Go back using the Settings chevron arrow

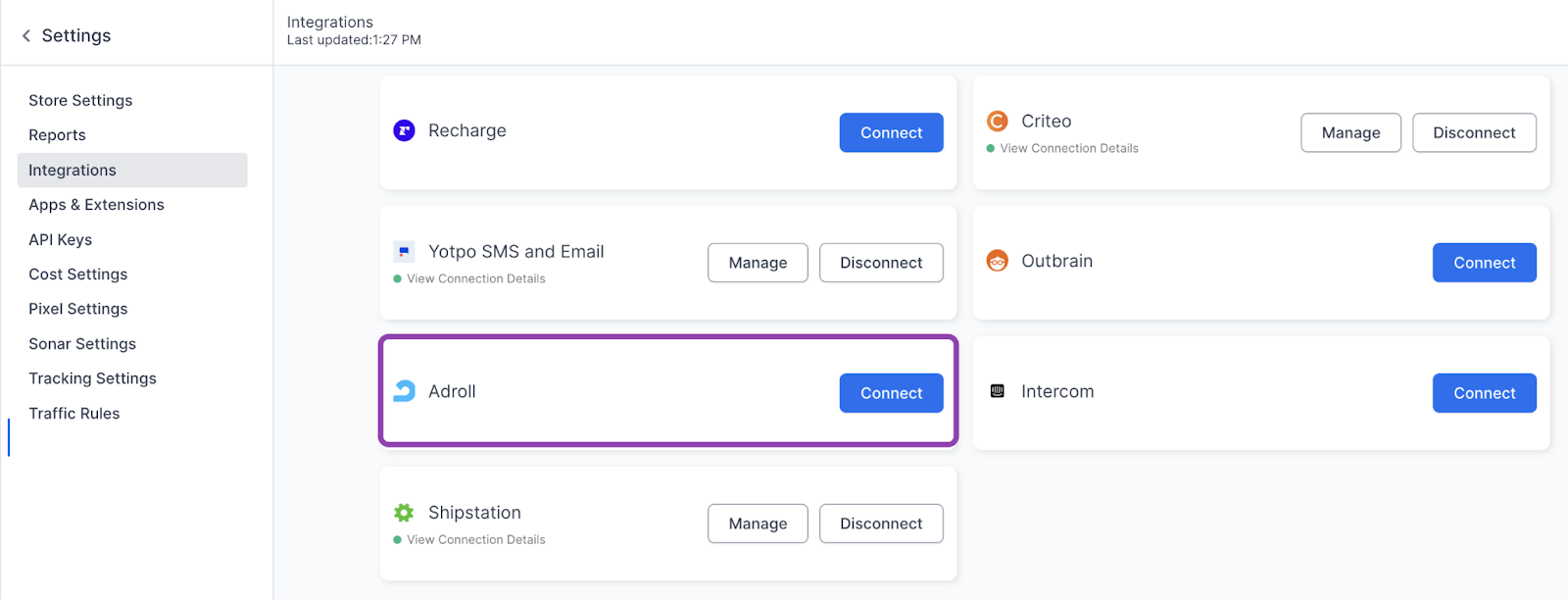[26, 36]
